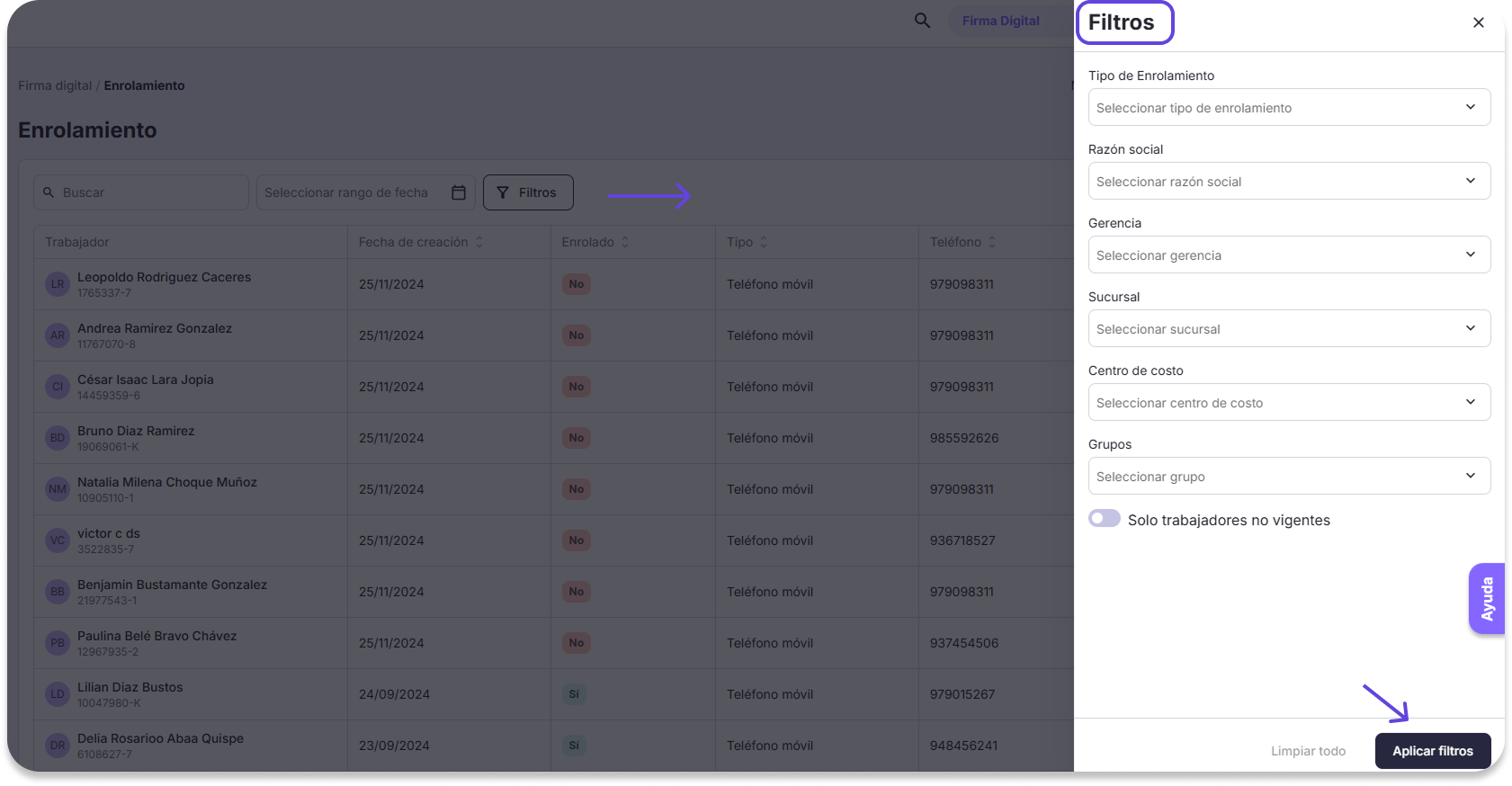Screen dimensions: 1512x786
Task: Select worker Leopoldo Rodriguez Caceres
Action: coord(164,277)
